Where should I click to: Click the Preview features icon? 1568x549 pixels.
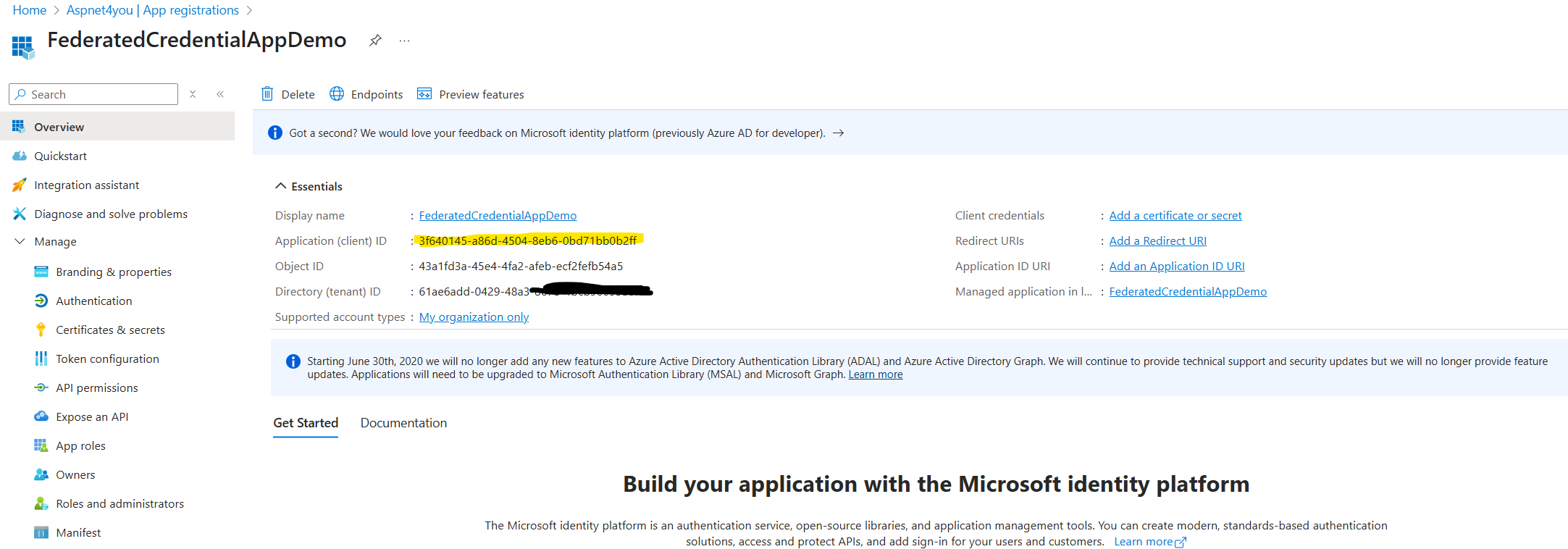coord(424,94)
